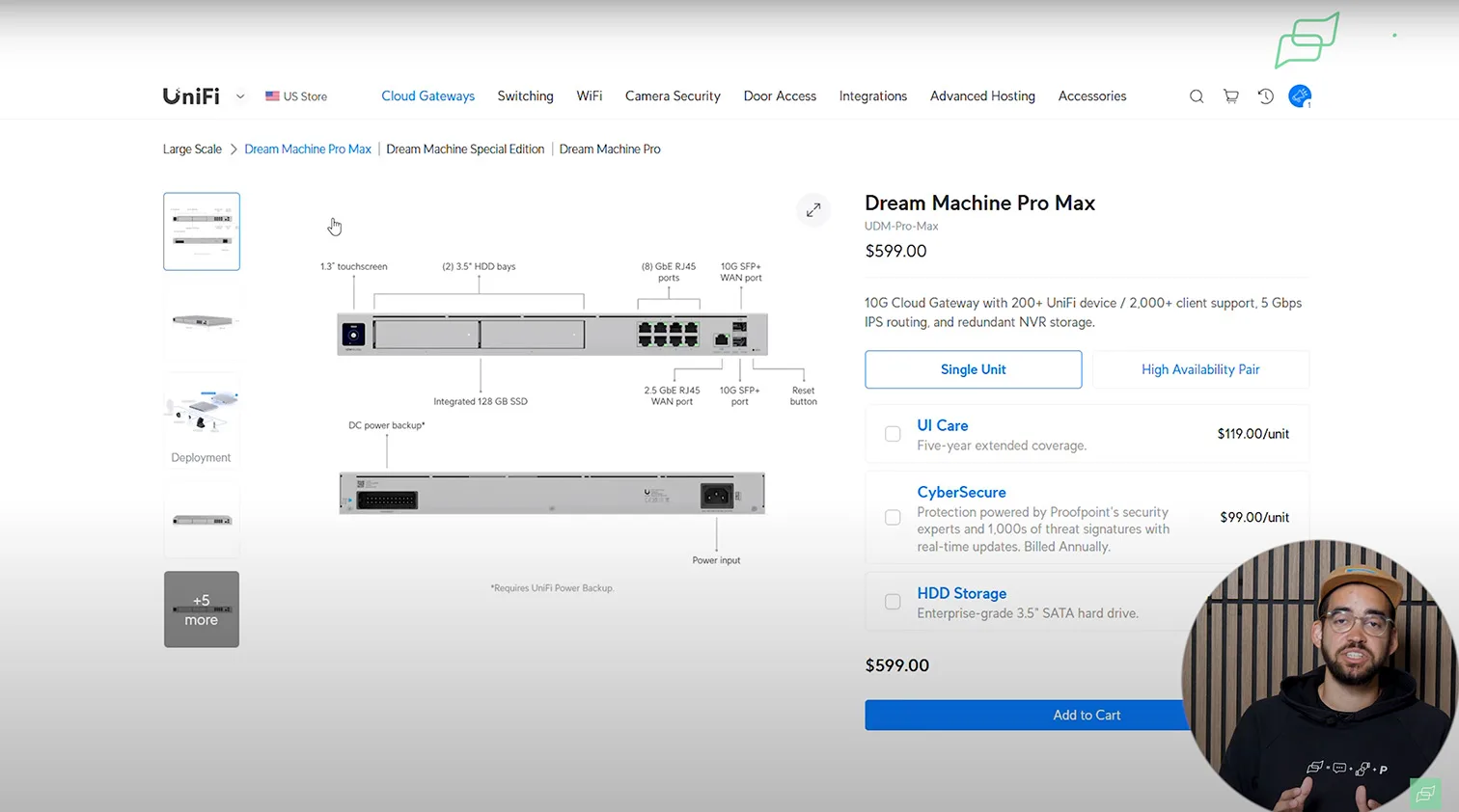Expand the dropdown arrow beside UniFi logo
Viewport: 1459px width, 812px height.
[240, 96]
